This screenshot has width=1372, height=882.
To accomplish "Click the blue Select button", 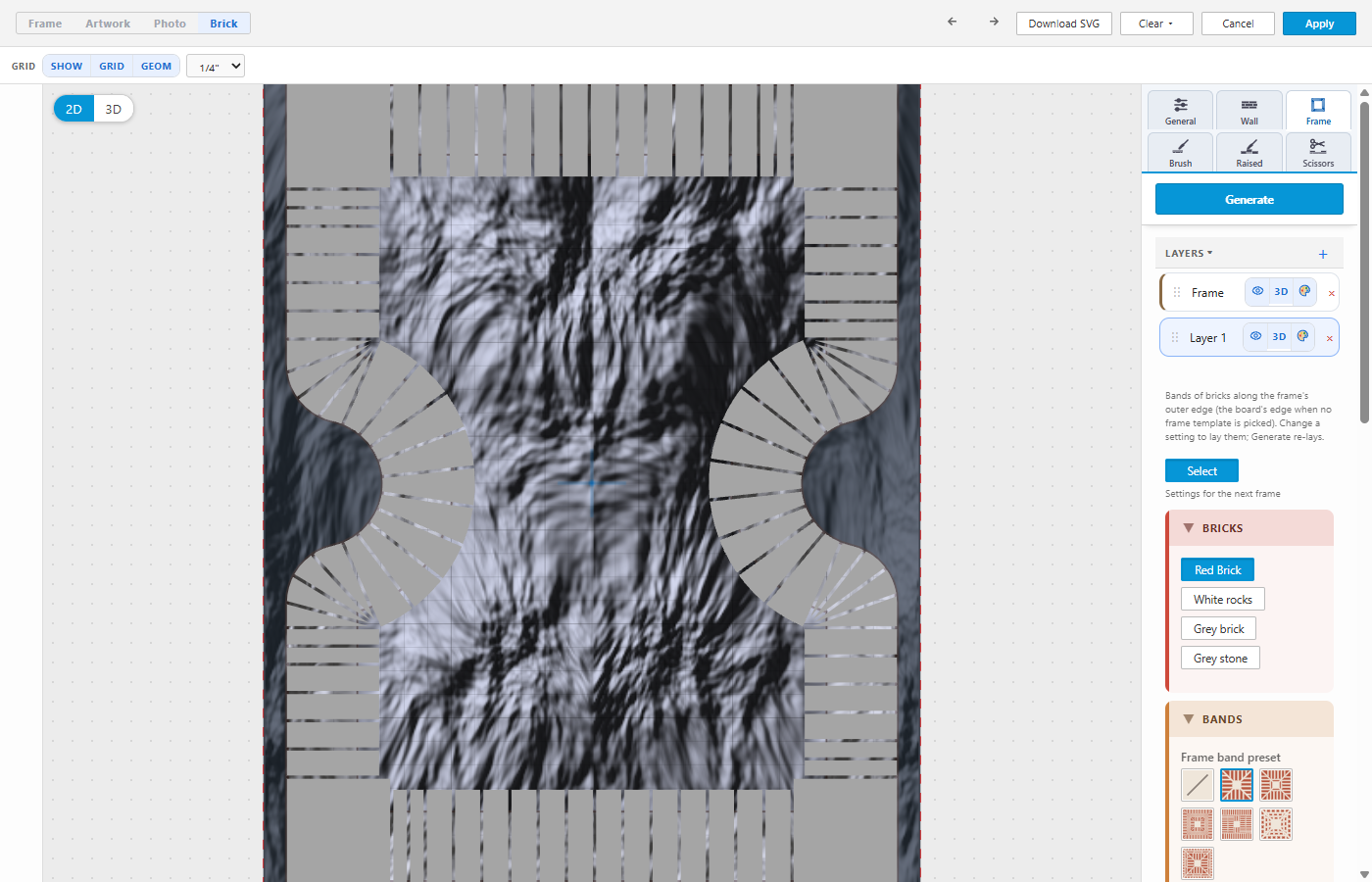I will 1201,470.
